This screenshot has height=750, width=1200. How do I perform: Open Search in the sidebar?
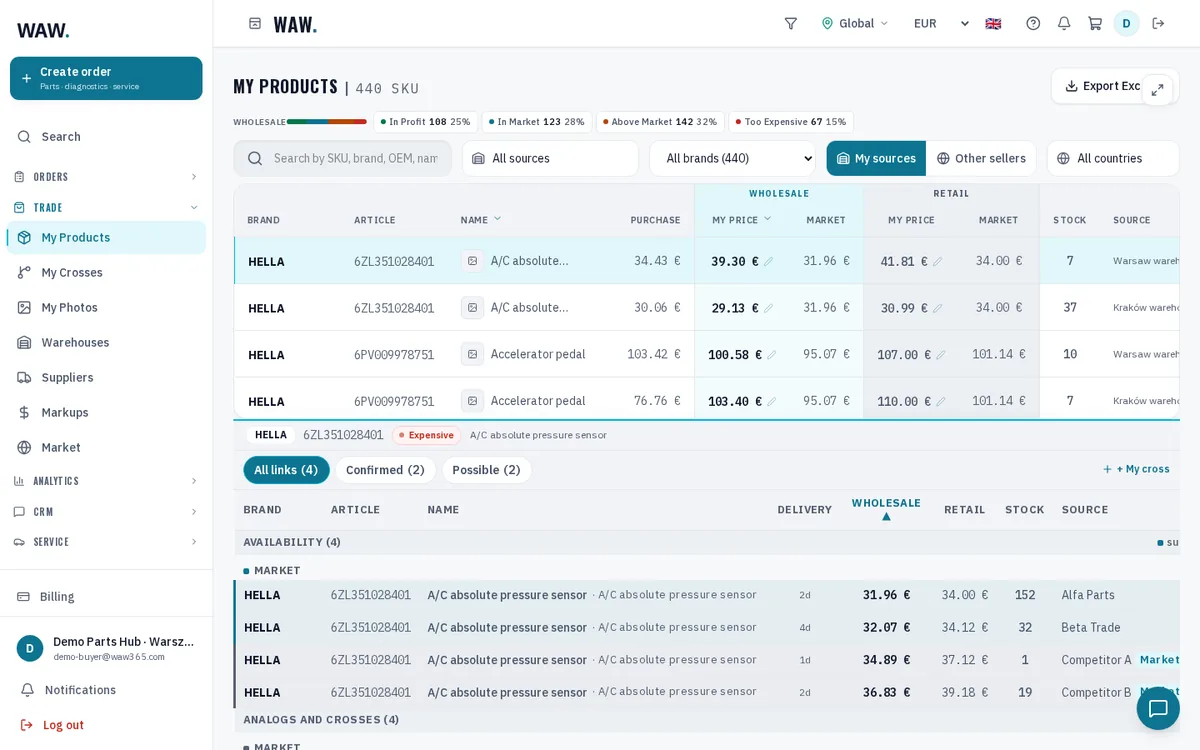tap(106, 136)
